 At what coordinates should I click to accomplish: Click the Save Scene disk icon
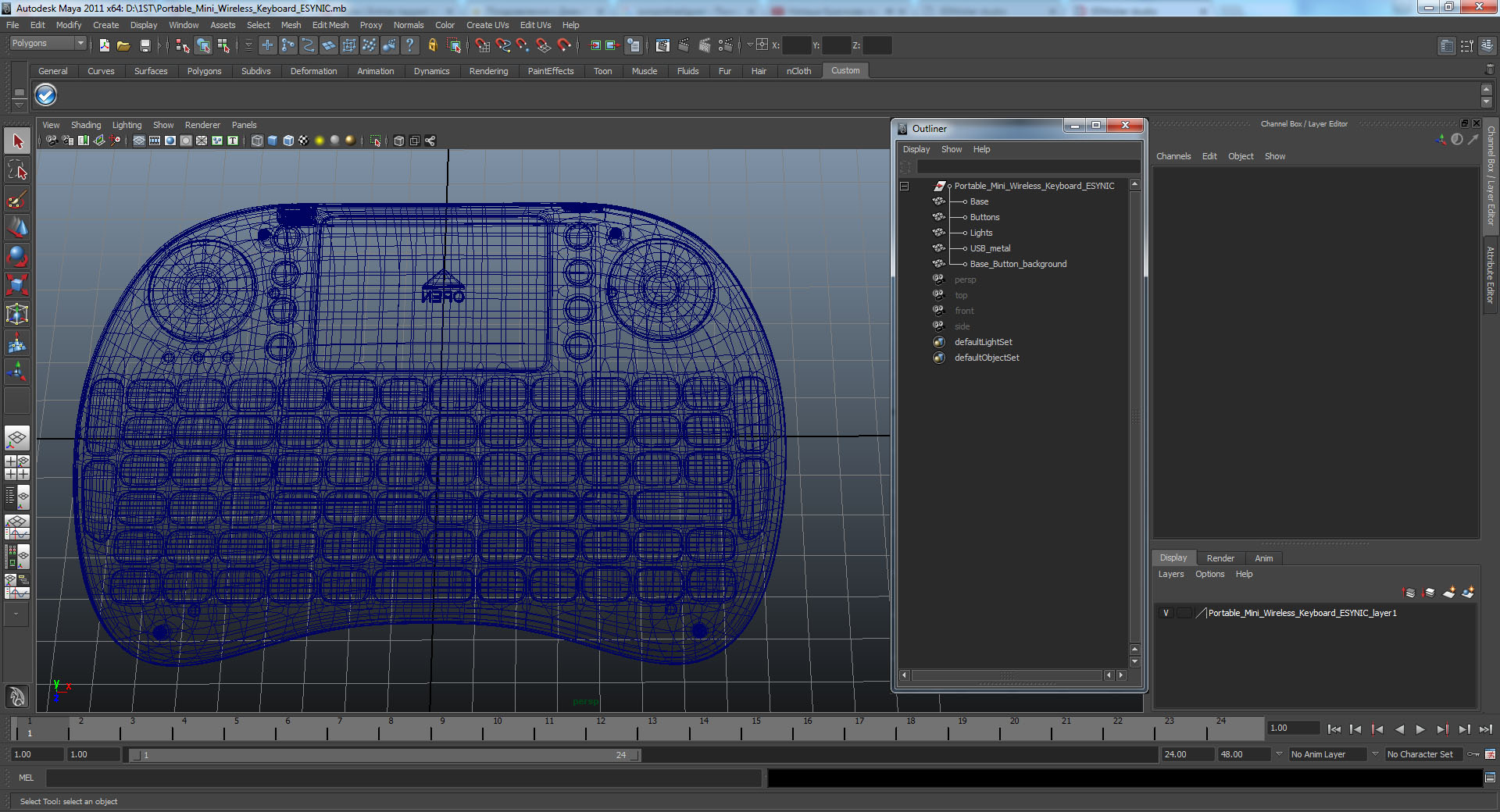[x=145, y=45]
